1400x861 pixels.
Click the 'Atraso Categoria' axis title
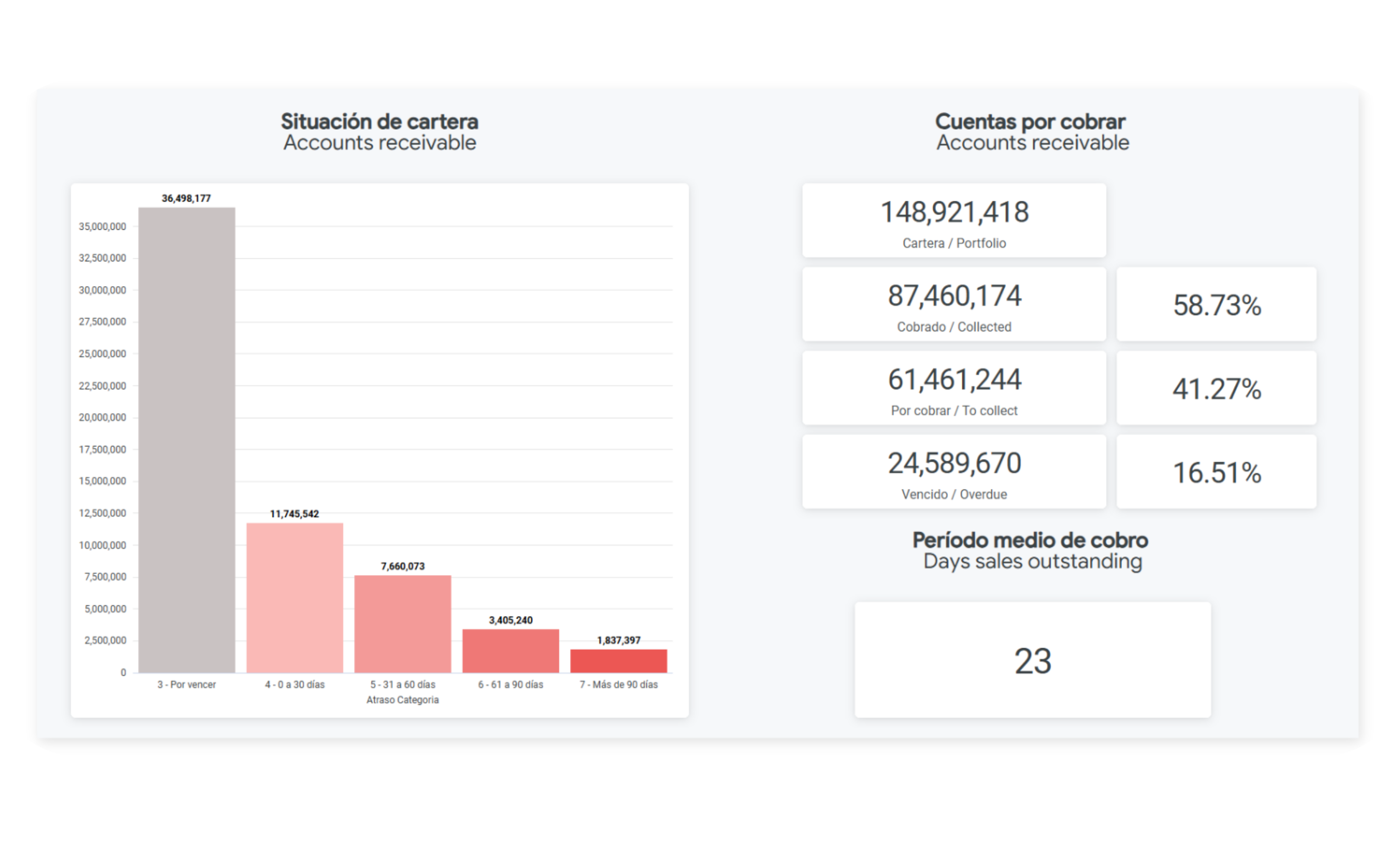tap(402, 700)
